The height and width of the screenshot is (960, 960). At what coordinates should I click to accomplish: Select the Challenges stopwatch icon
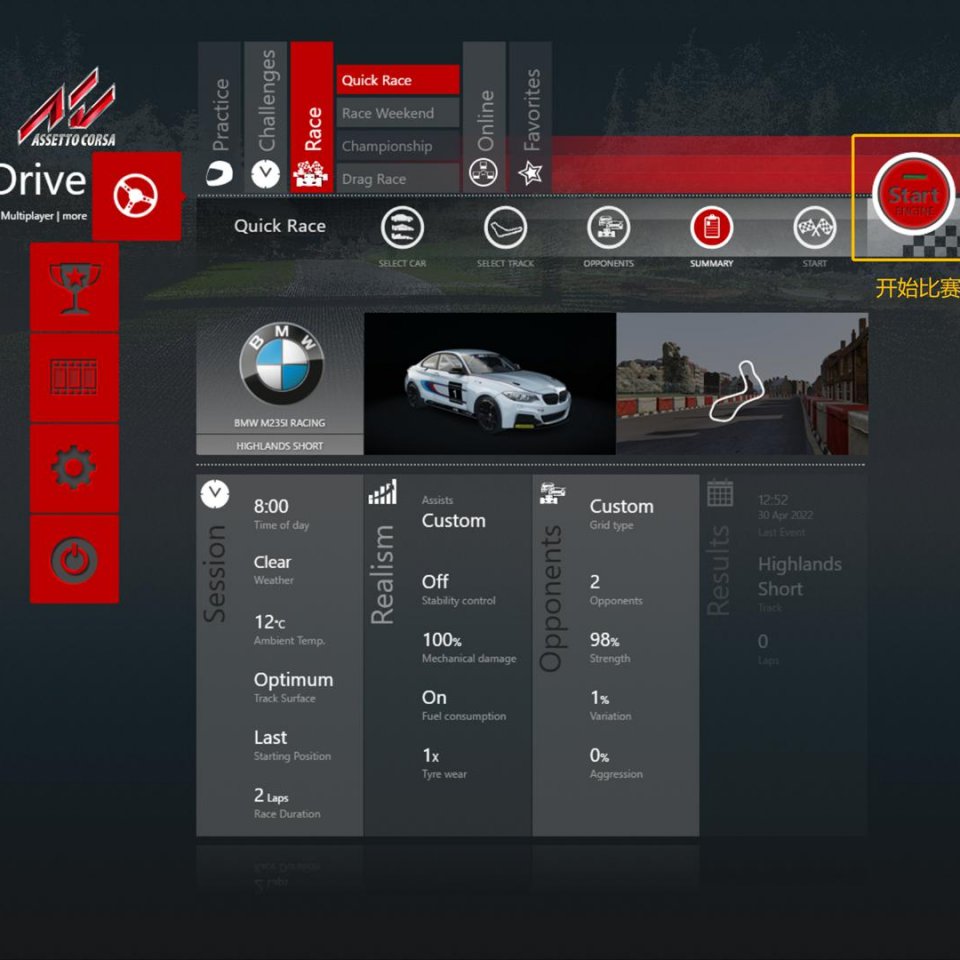click(x=266, y=174)
